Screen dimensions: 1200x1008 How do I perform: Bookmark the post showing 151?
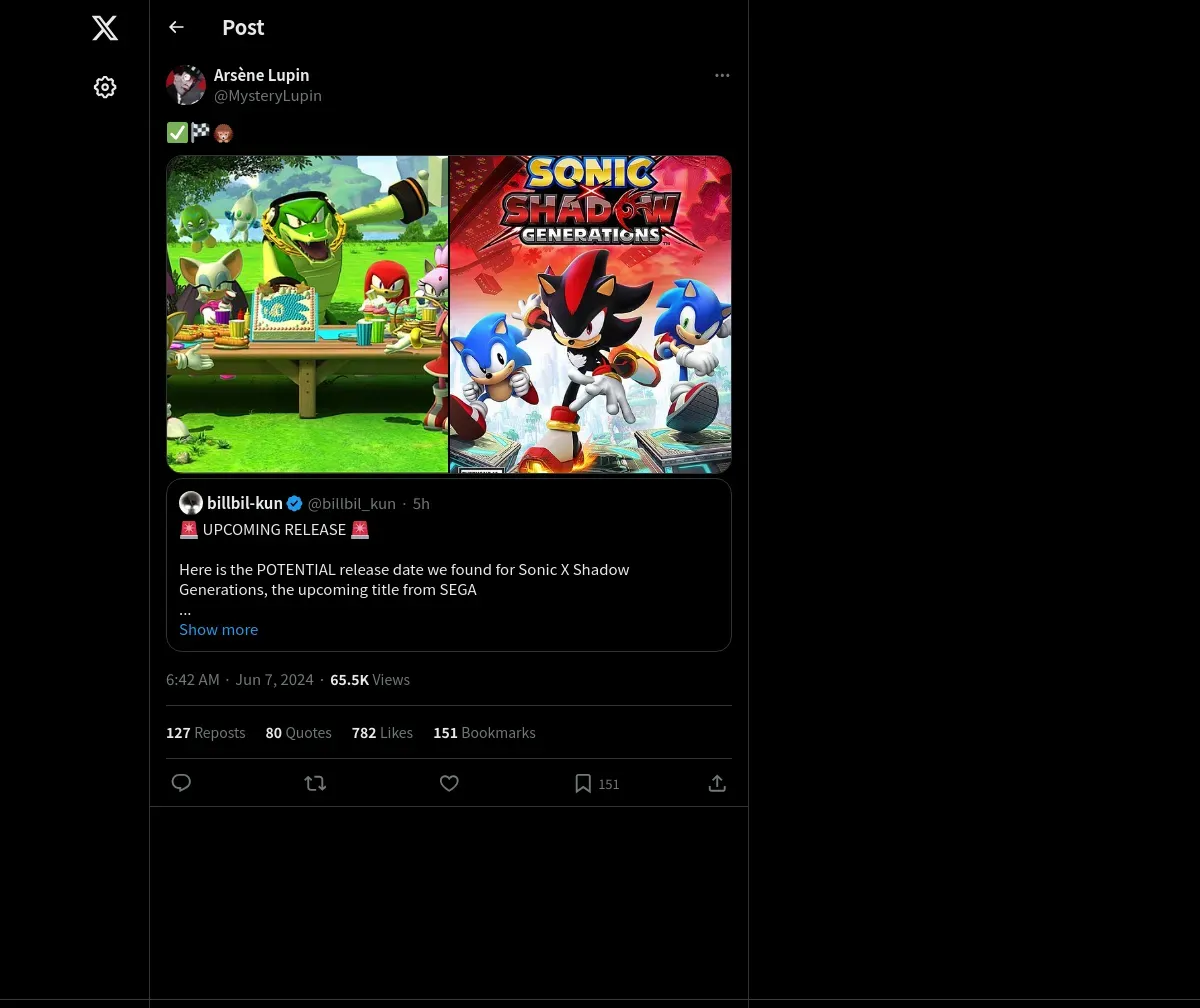[596, 783]
